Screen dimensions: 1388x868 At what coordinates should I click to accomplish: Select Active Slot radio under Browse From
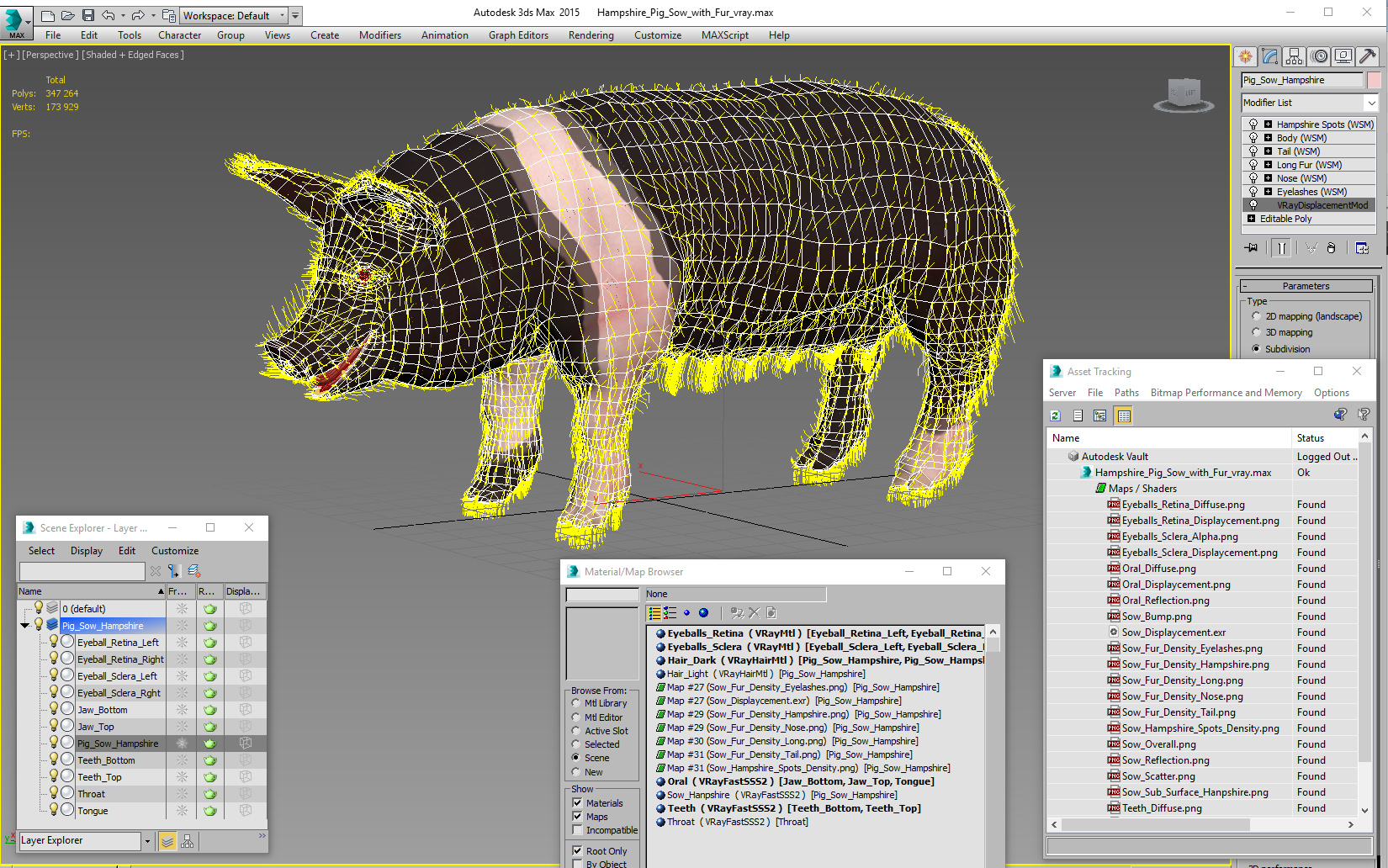[576, 730]
